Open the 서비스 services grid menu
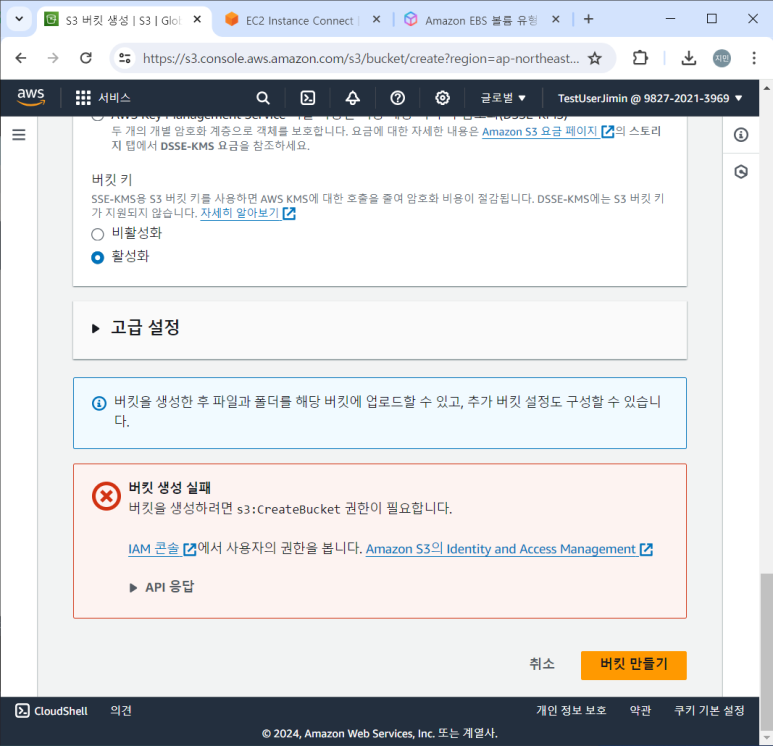This screenshot has width=773, height=746. tap(103, 98)
